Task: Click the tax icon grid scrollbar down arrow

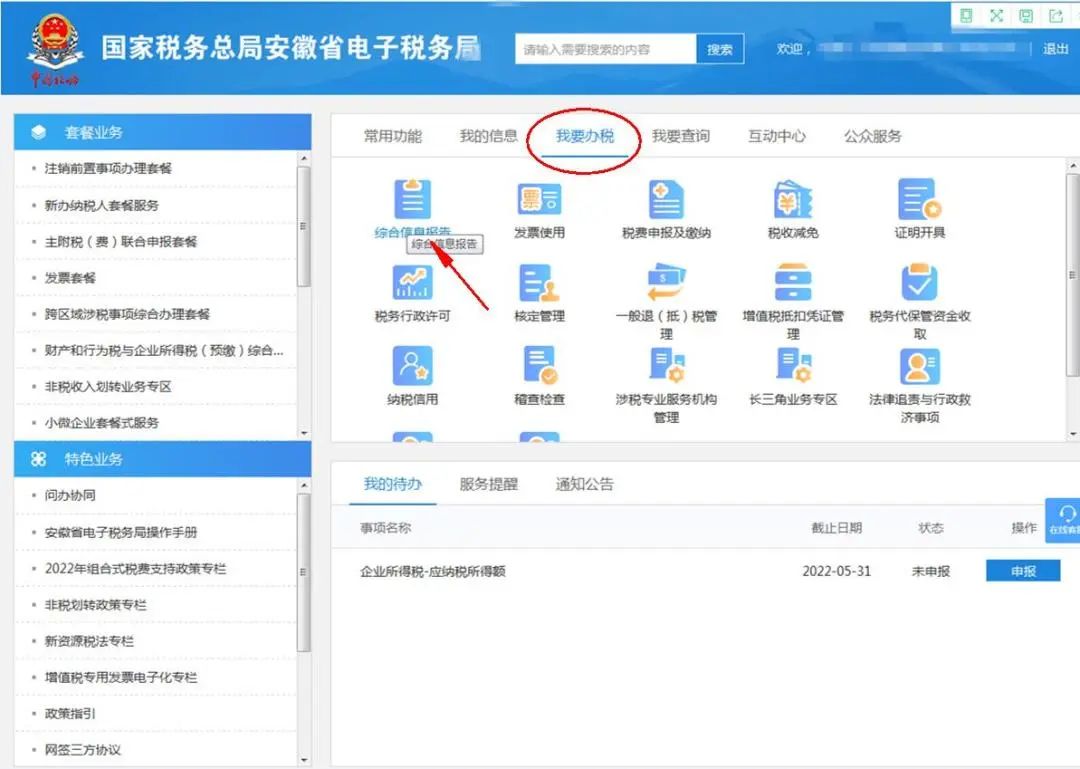Action: [x=1072, y=434]
